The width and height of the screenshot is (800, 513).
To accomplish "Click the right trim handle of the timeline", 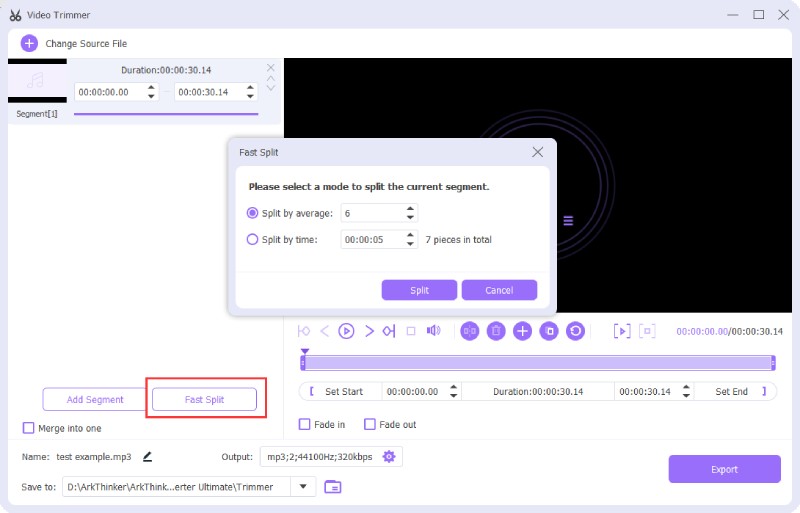I will coord(773,363).
